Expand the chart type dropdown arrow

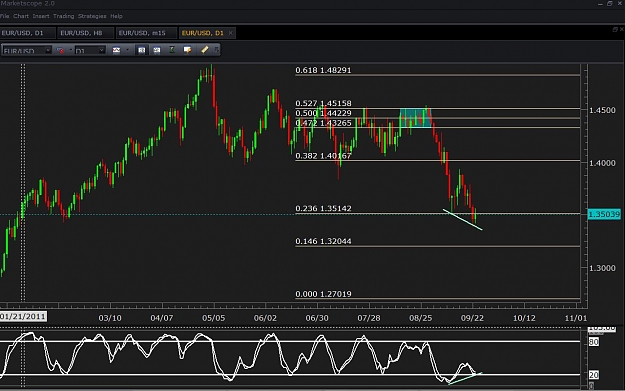(x=127, y=50)
